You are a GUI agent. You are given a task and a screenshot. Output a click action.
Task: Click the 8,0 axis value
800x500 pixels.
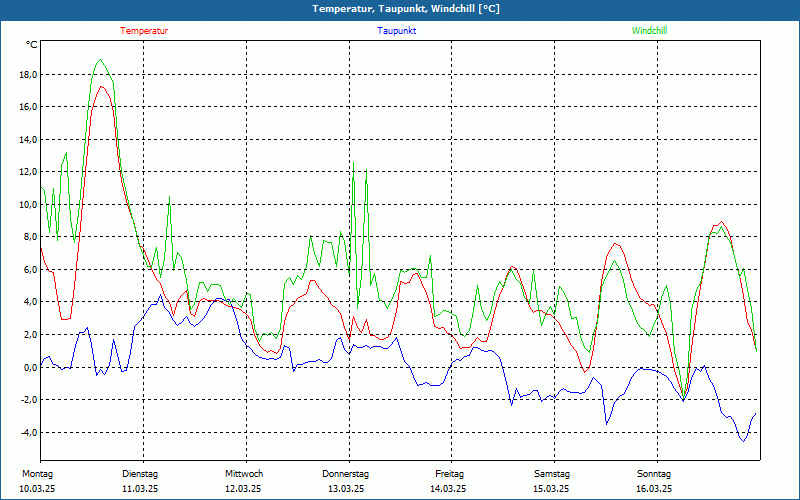pos(30,237)
